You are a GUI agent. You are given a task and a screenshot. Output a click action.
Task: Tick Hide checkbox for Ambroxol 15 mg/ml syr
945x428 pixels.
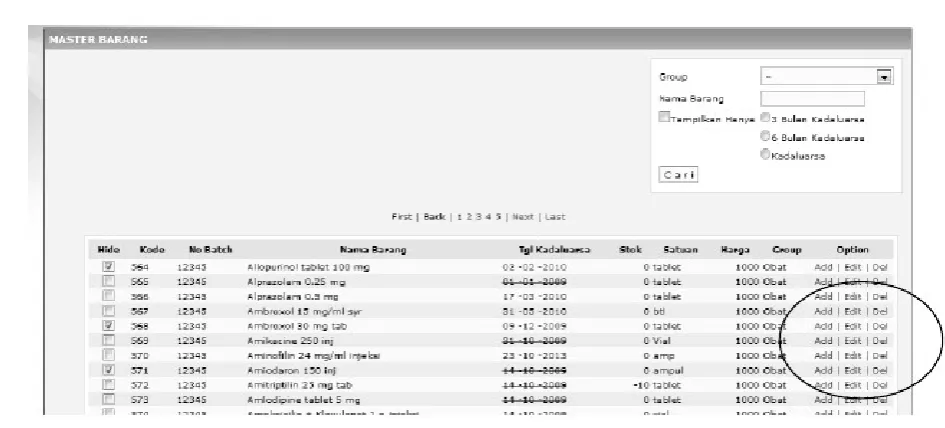coord(108,311)
